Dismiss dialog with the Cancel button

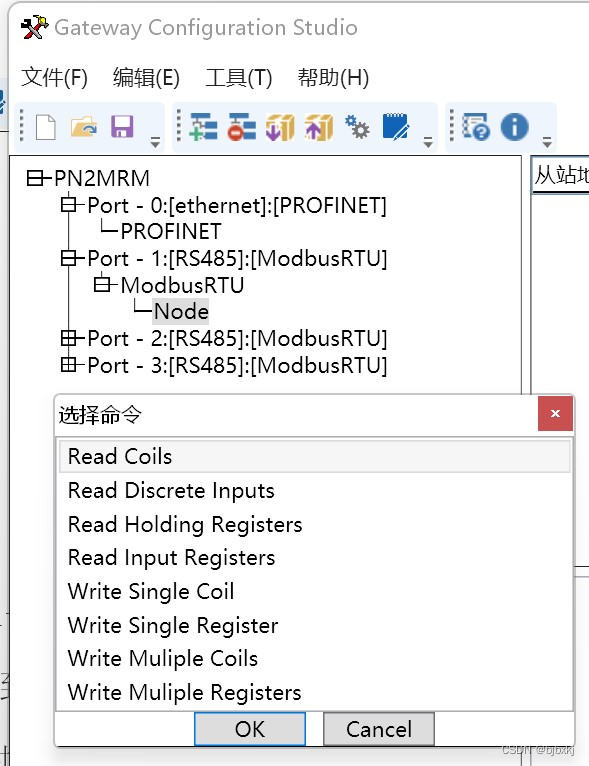(x=379, y=729)
